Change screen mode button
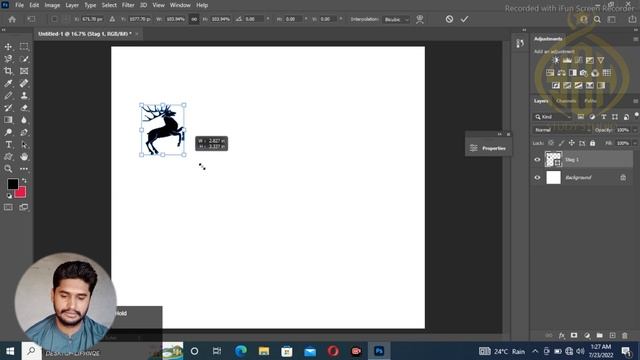640x360 pixels. [24, 207]
